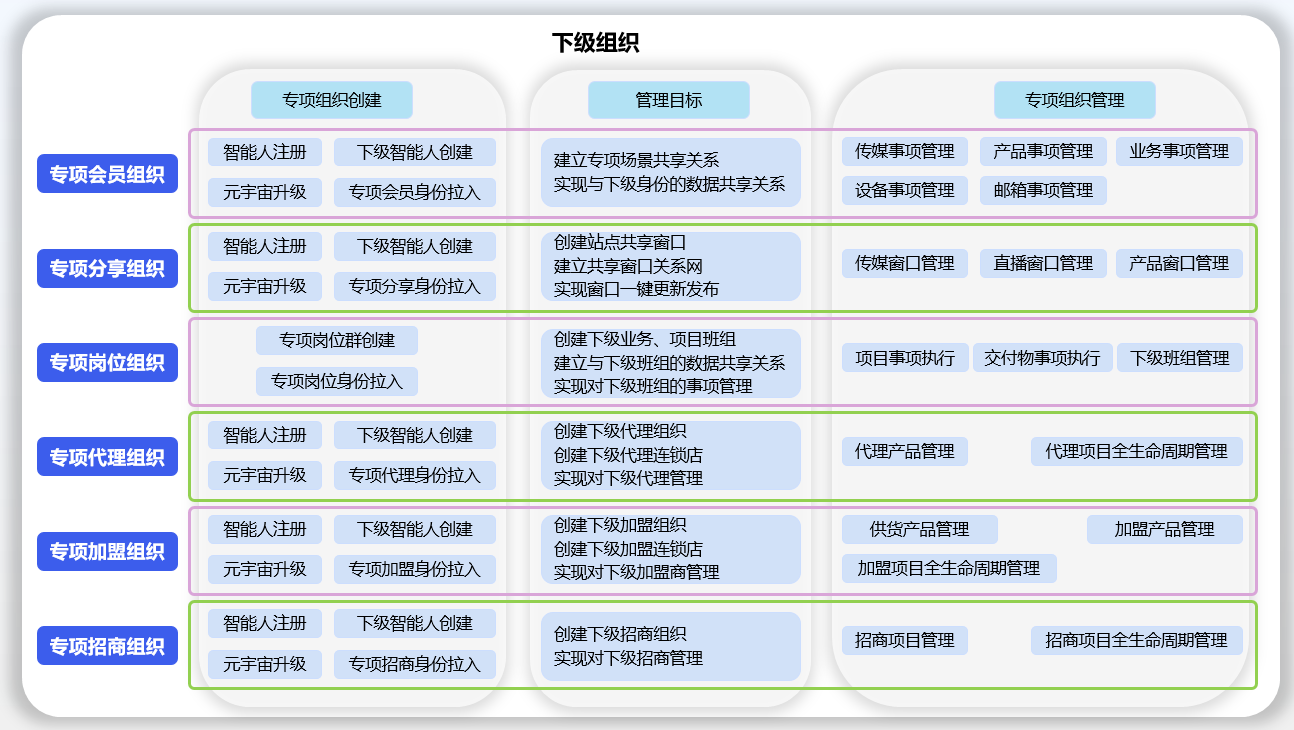
Task: Click 元宇宙升级 in the 专项招商组织 row
Action: point(265,664)
